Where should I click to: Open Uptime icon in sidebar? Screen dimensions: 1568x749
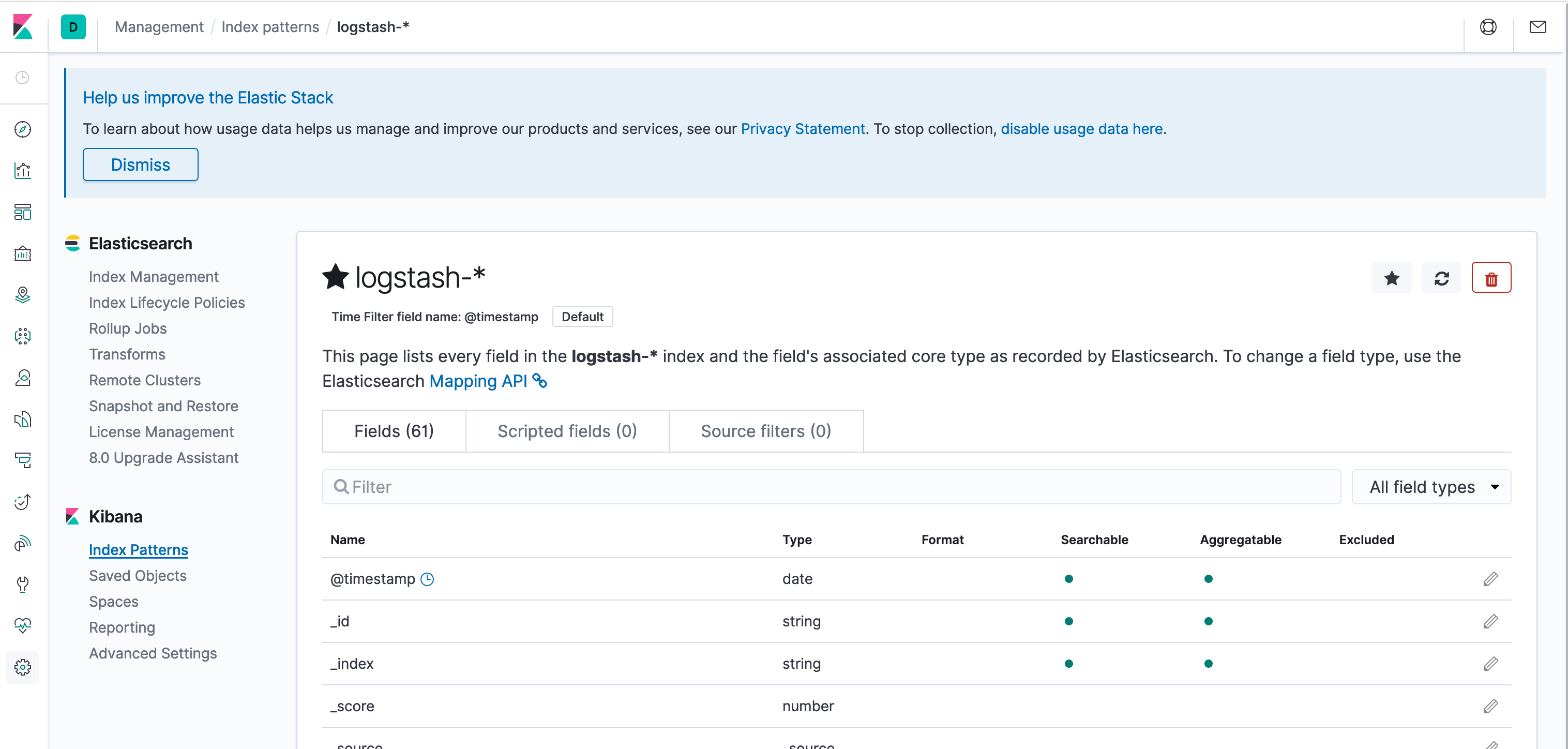[x=23, y=502]
